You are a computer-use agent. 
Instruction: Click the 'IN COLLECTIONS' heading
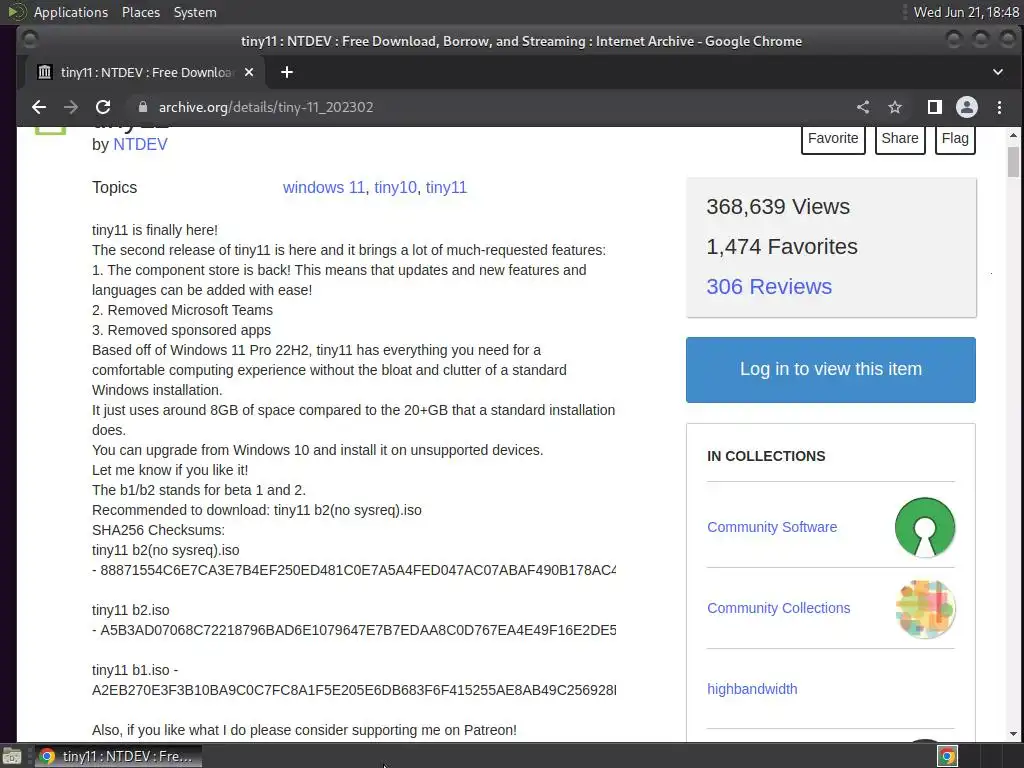pyautogui.click(x=766, y=456)
